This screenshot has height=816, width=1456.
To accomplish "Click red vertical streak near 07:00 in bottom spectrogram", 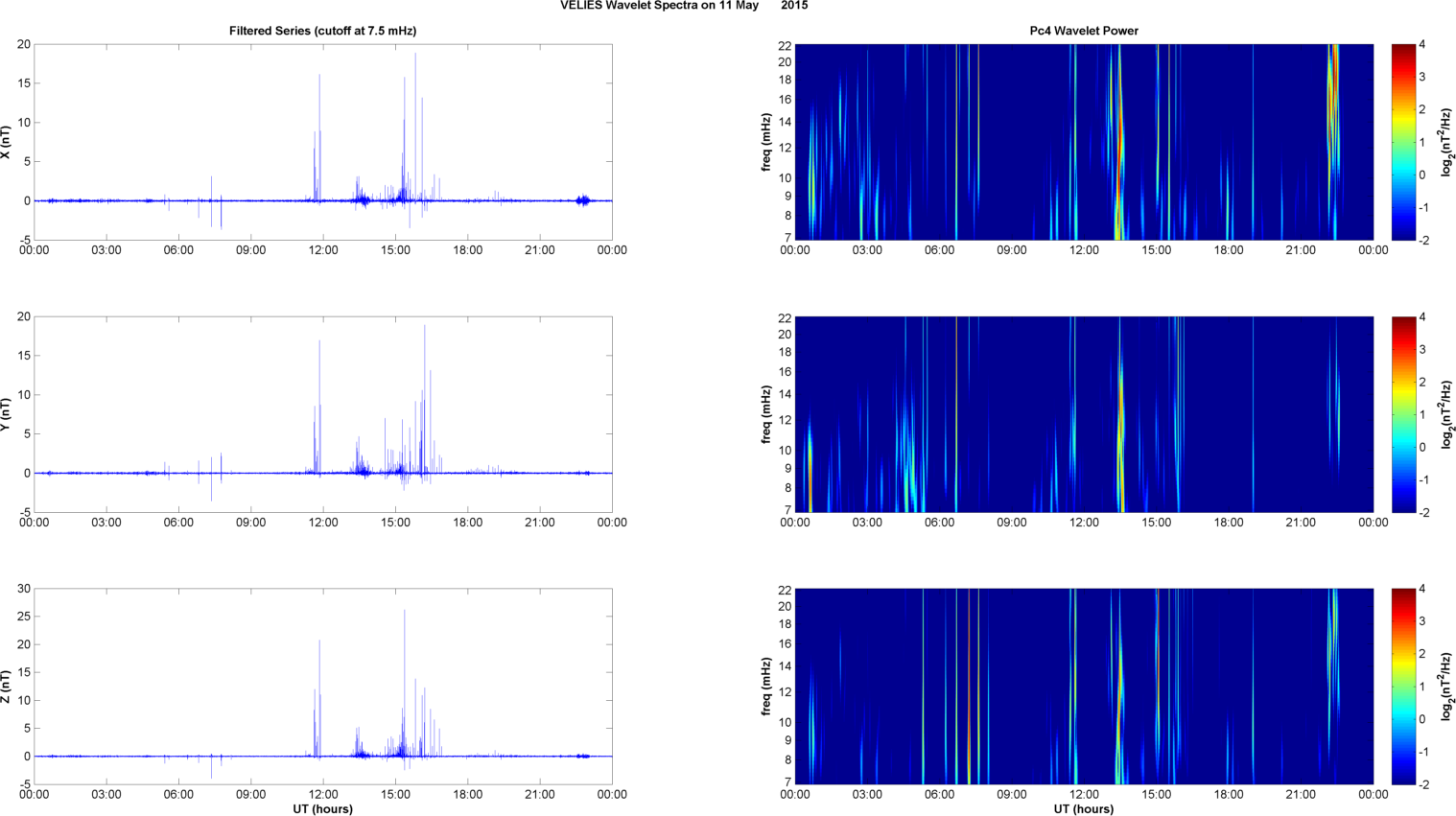I will coord(969,687).
